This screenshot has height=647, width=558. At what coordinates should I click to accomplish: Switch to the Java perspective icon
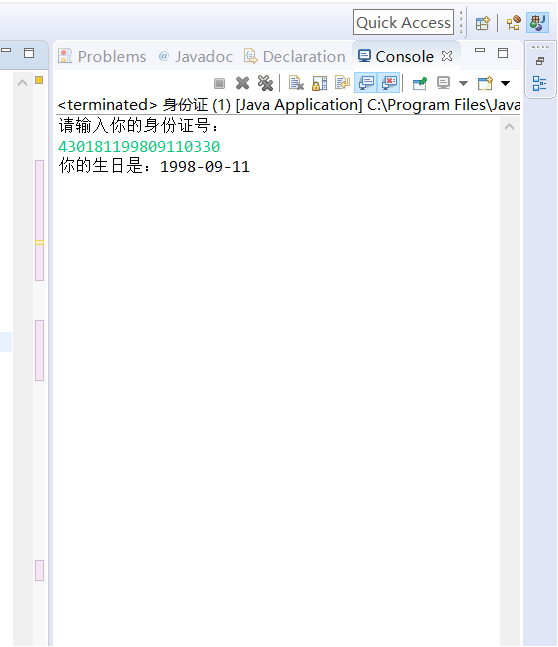pos(537,23)
